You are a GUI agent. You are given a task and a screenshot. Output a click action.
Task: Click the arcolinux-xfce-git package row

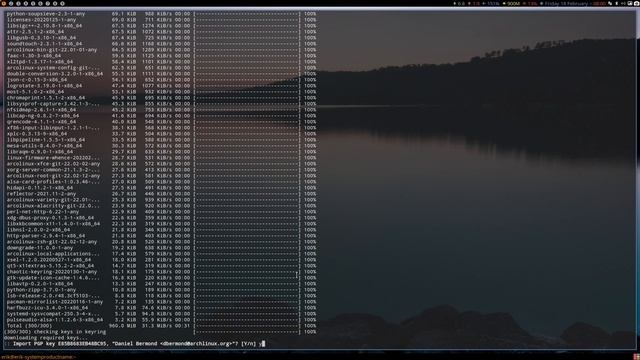click(161, 164)
